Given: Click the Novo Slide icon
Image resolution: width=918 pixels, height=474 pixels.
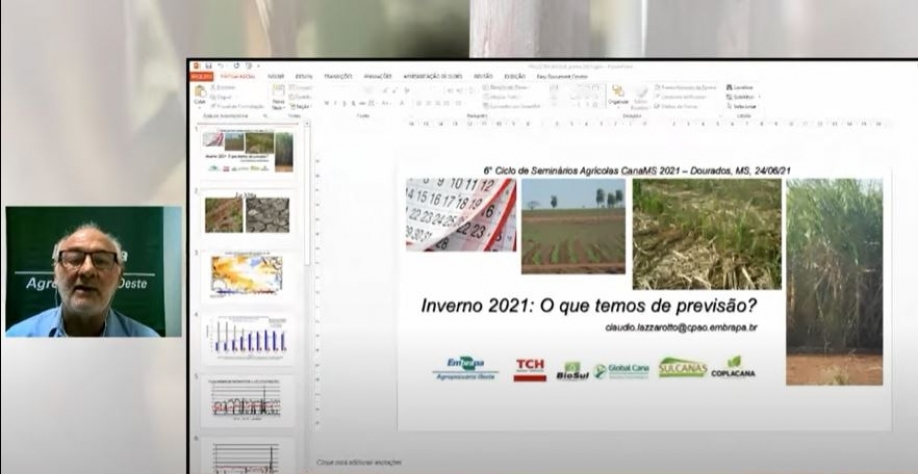Looking at the screenshot, I should coord(278,95).
